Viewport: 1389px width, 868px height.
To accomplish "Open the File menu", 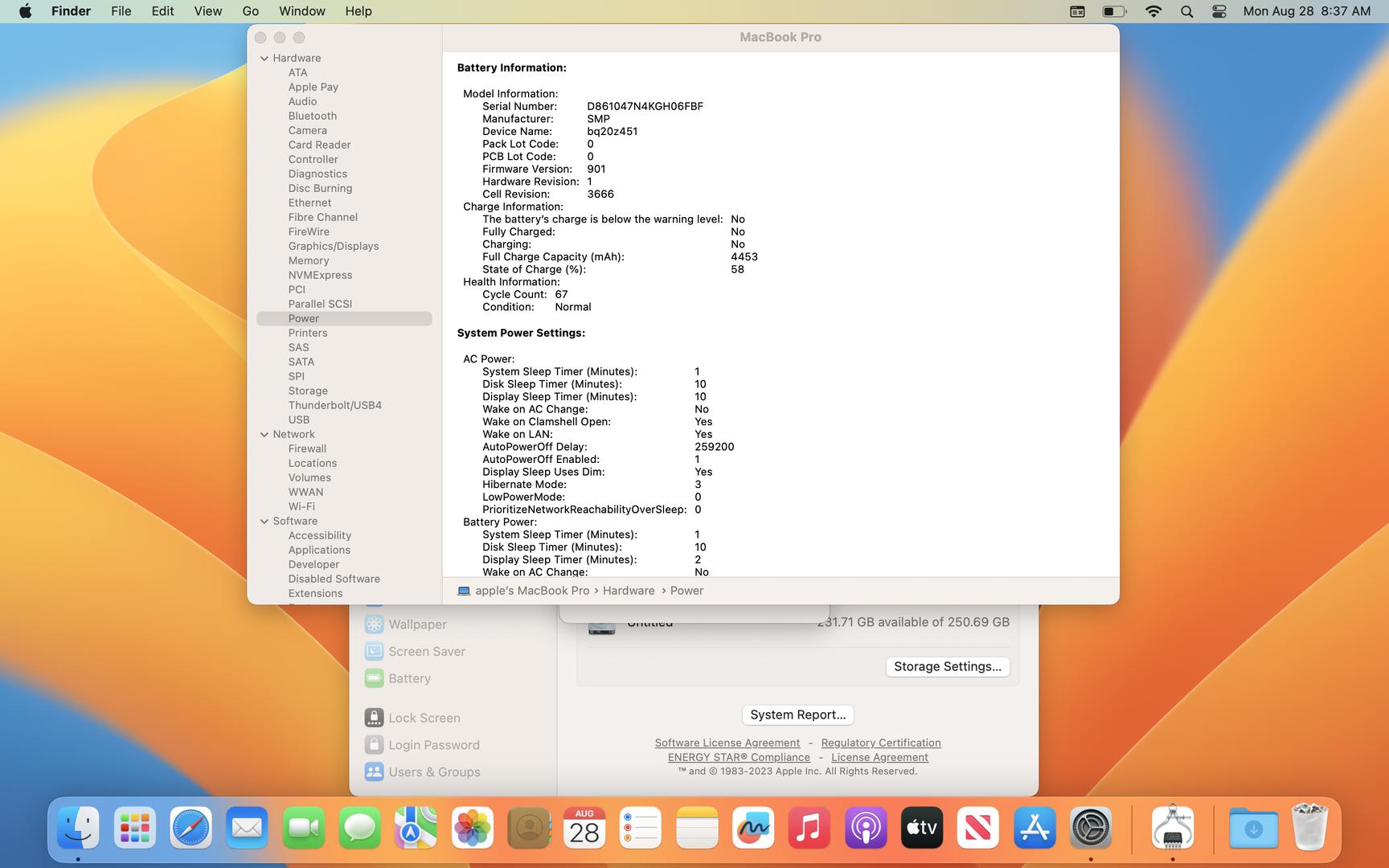I will pos(121,11).
